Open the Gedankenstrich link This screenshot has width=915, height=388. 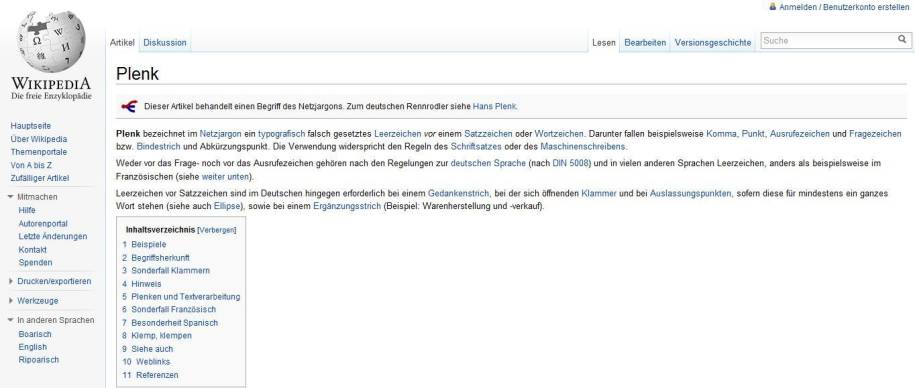458,193
